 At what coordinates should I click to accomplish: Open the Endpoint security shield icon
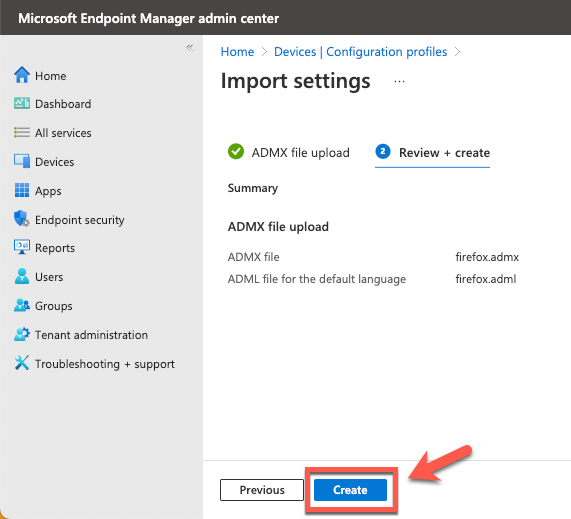pyautogui.click(x=22, y=219)
